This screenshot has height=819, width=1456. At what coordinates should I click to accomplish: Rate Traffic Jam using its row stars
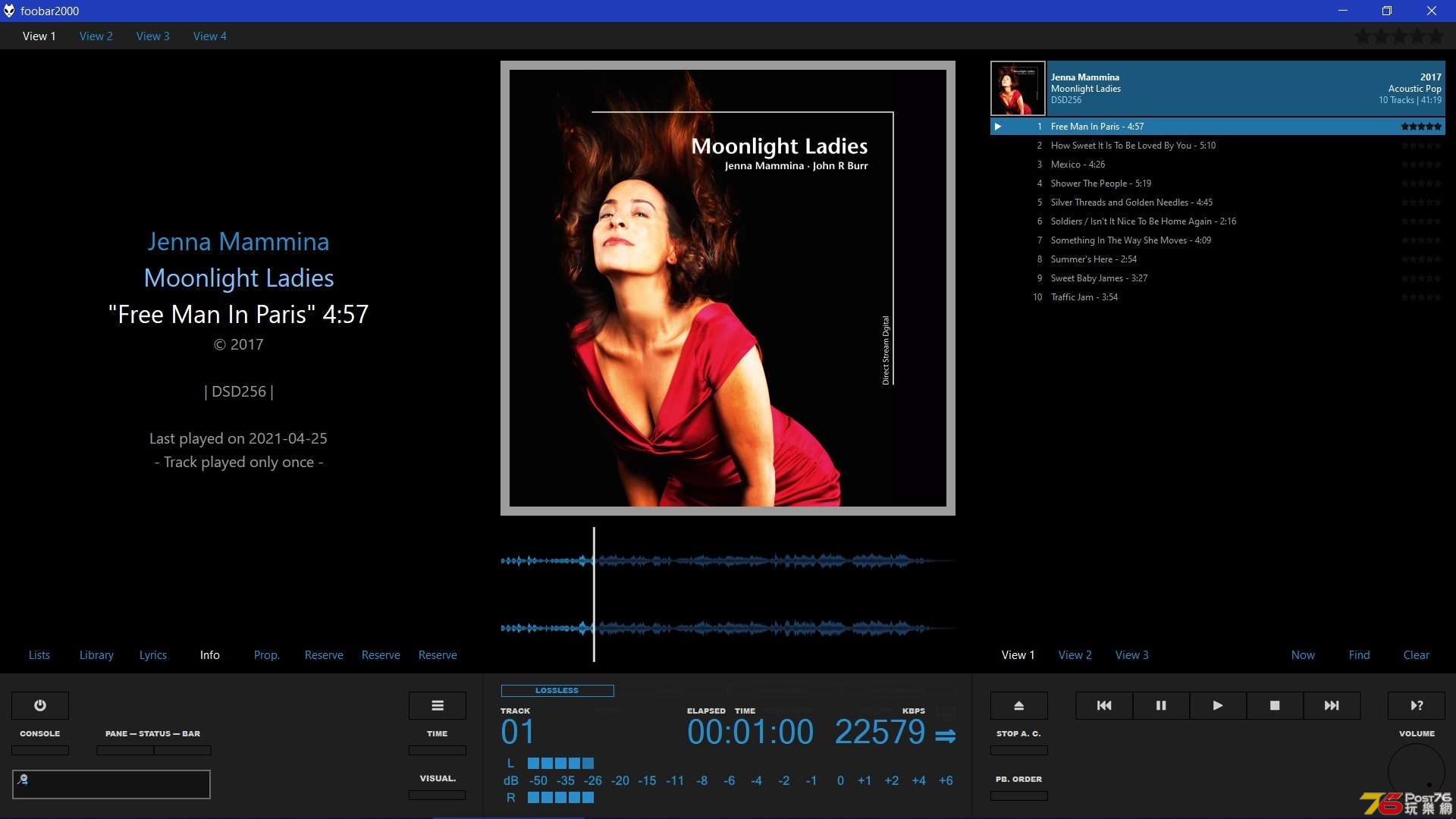coord(1421,297)
